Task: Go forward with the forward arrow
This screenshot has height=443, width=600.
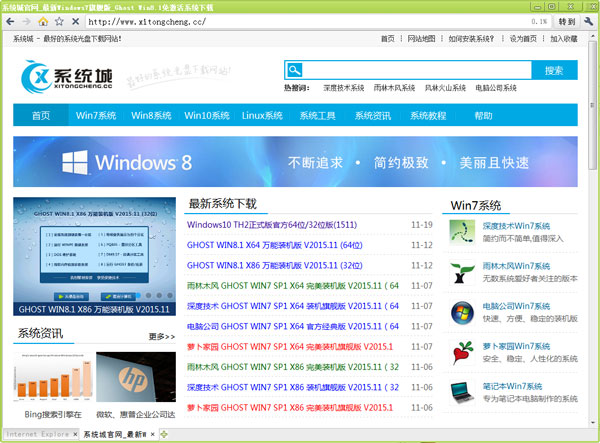Action: [x=26, y=21]
